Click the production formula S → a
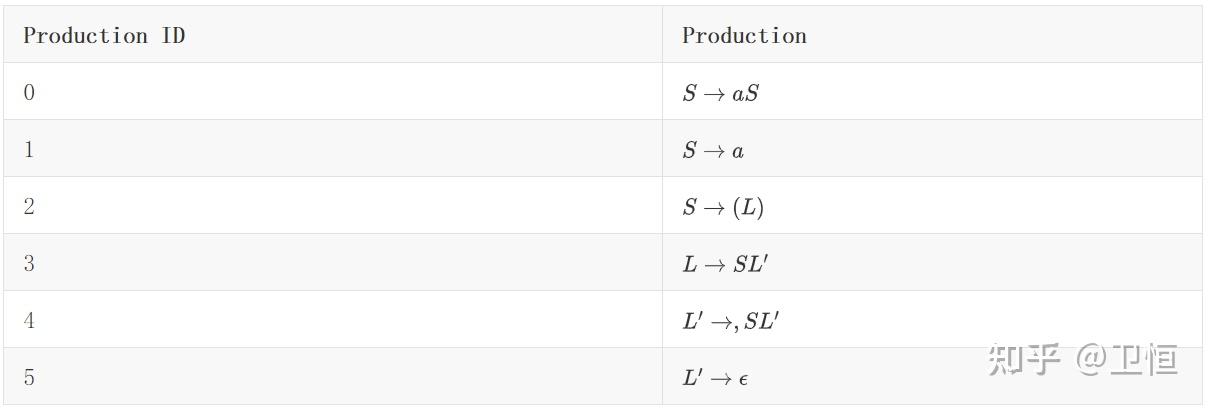The width and height of the screenshot is (1208, 408). pos(713,151)
